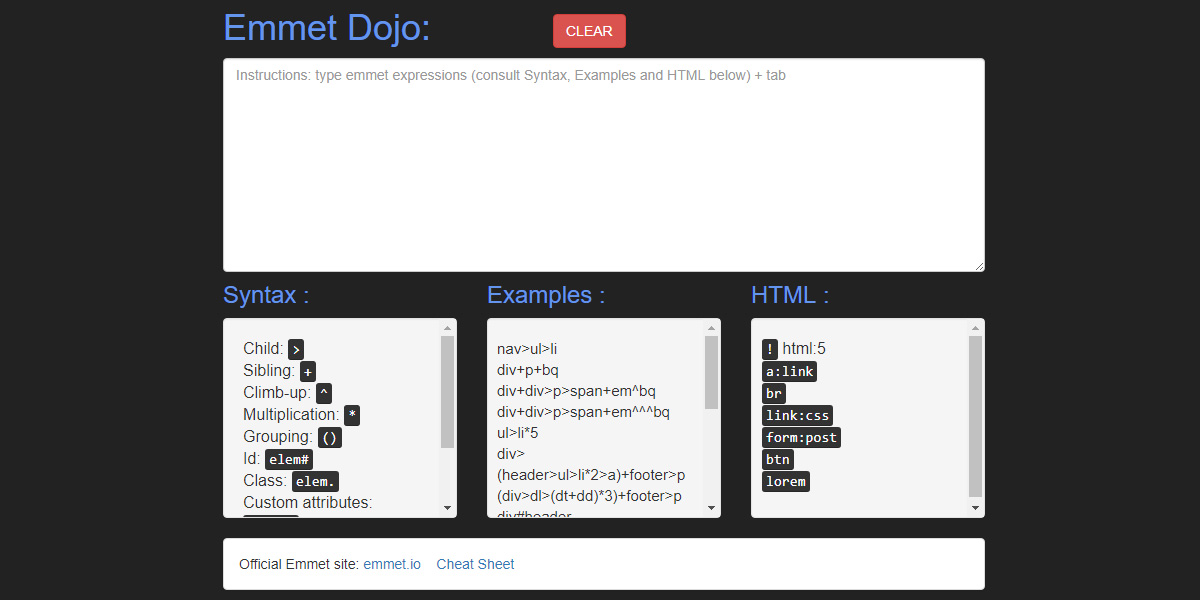Click the "^" climb-up operator badge
Viewport: 1200px width, 600px height.
click(x=324, y=393)
